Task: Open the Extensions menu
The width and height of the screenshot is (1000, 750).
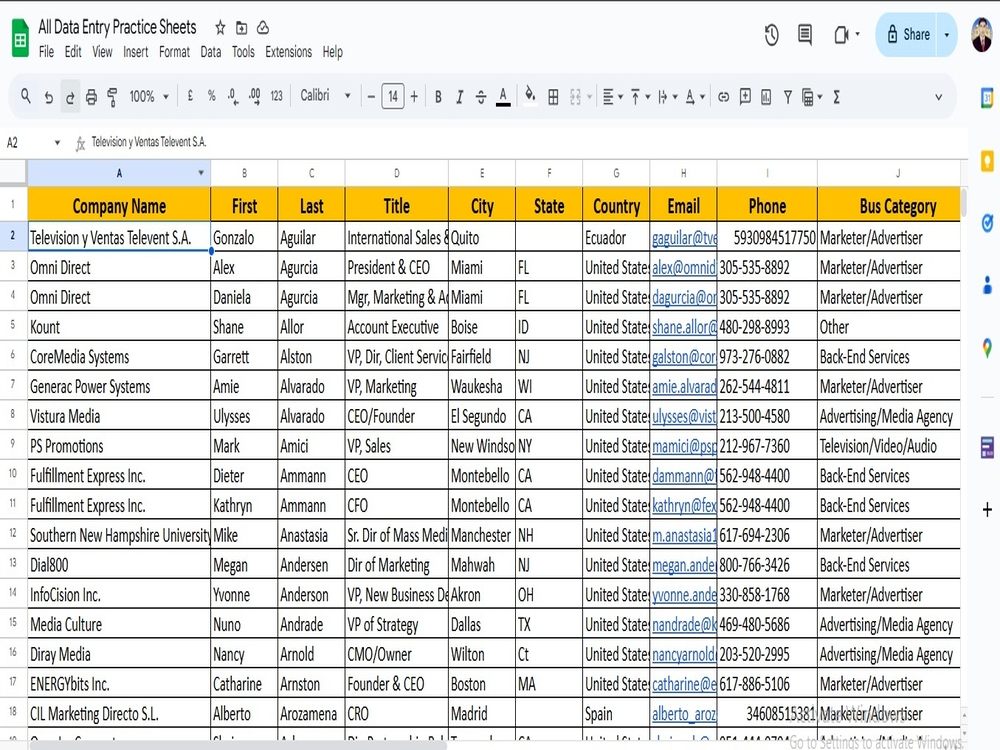Action: (x=288, y=52)
